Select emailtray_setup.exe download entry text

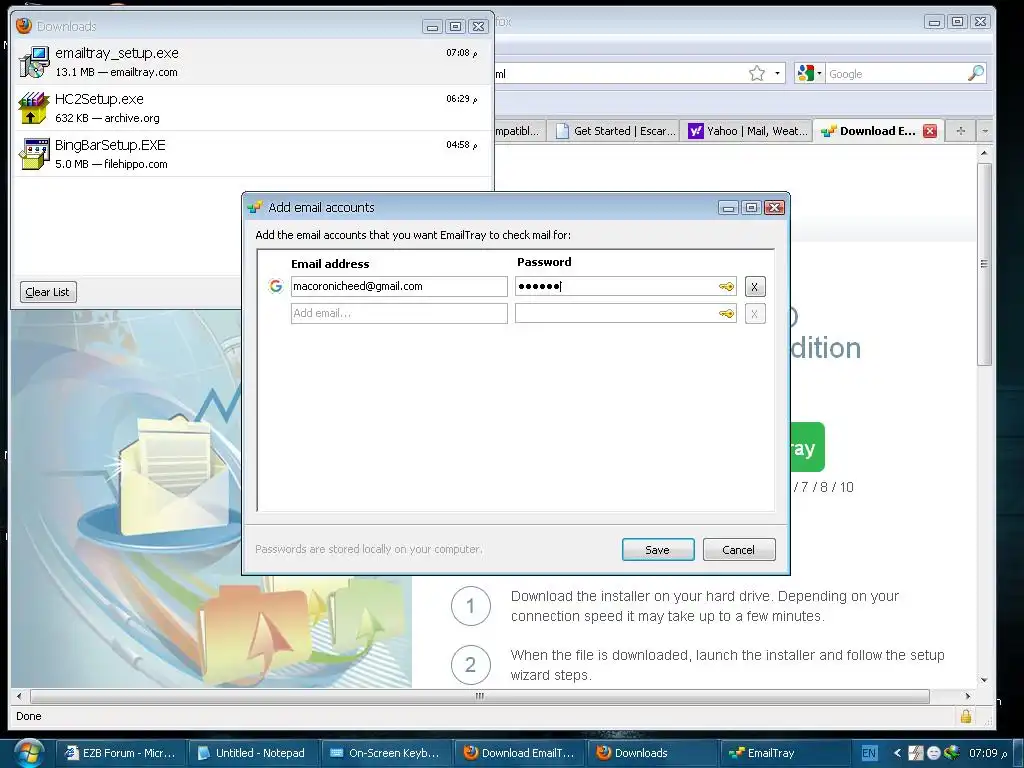tap(117, 53)
